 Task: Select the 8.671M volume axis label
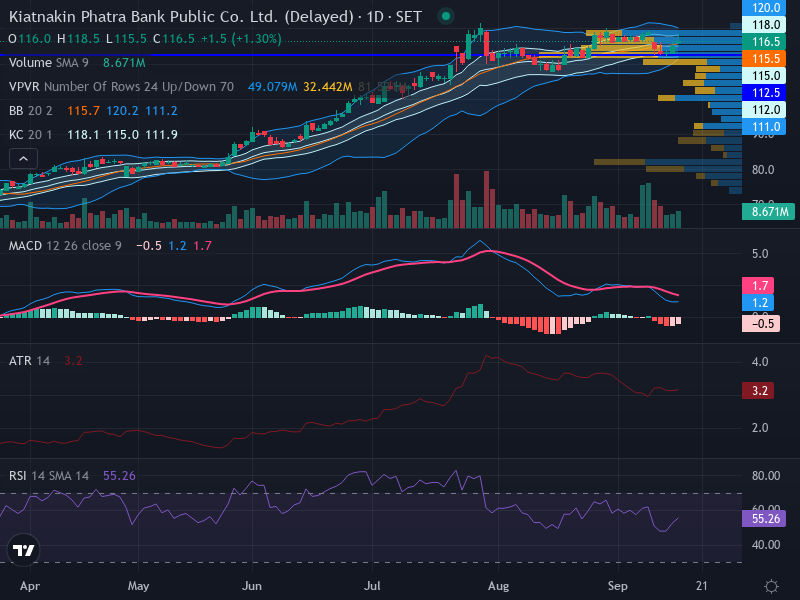pyautogui.click(x=768, y=211)
